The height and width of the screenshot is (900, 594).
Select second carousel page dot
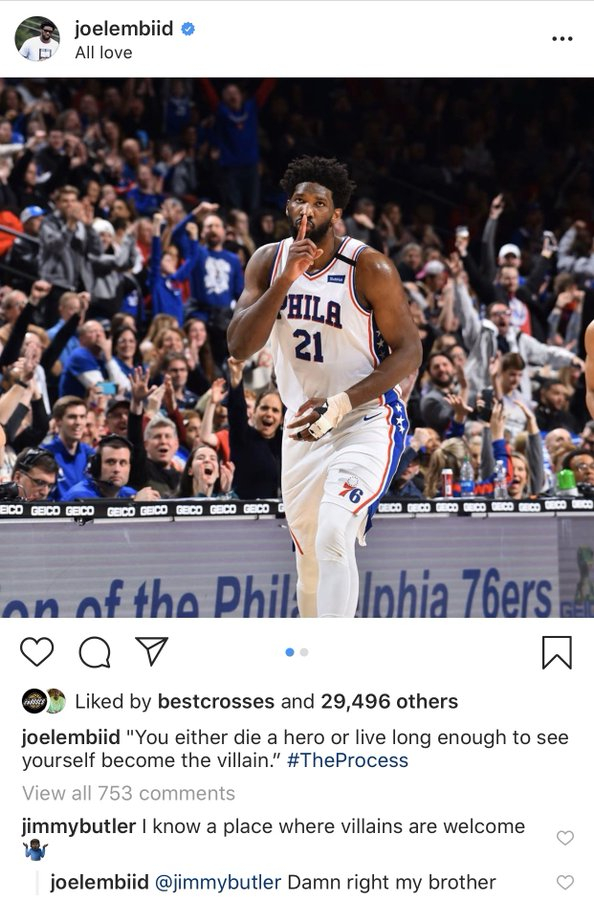[x=304, y=652]
